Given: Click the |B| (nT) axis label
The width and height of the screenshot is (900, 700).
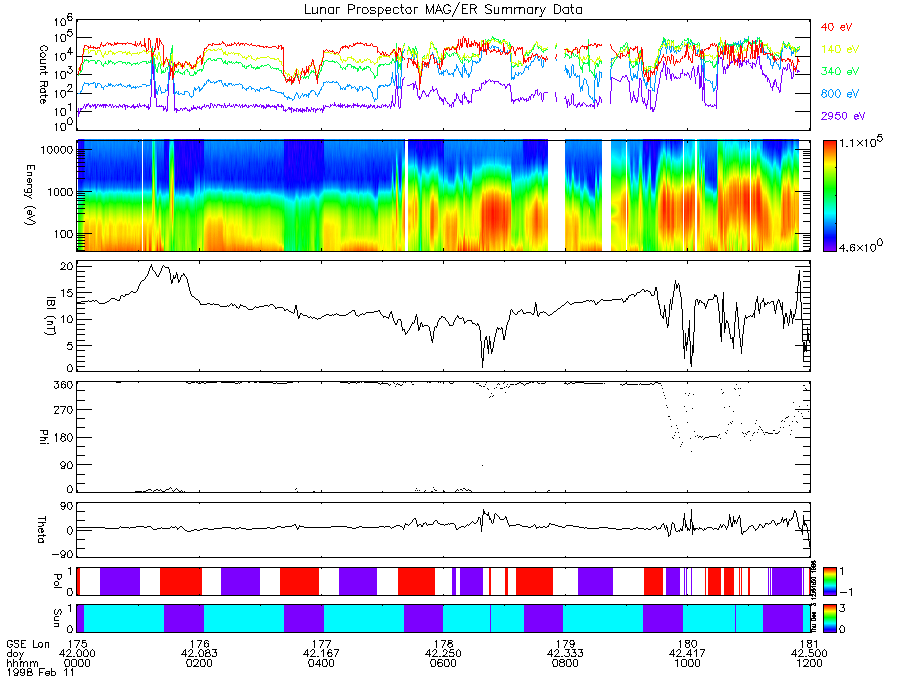Looking at the screenshot, I should click(51, 316).
